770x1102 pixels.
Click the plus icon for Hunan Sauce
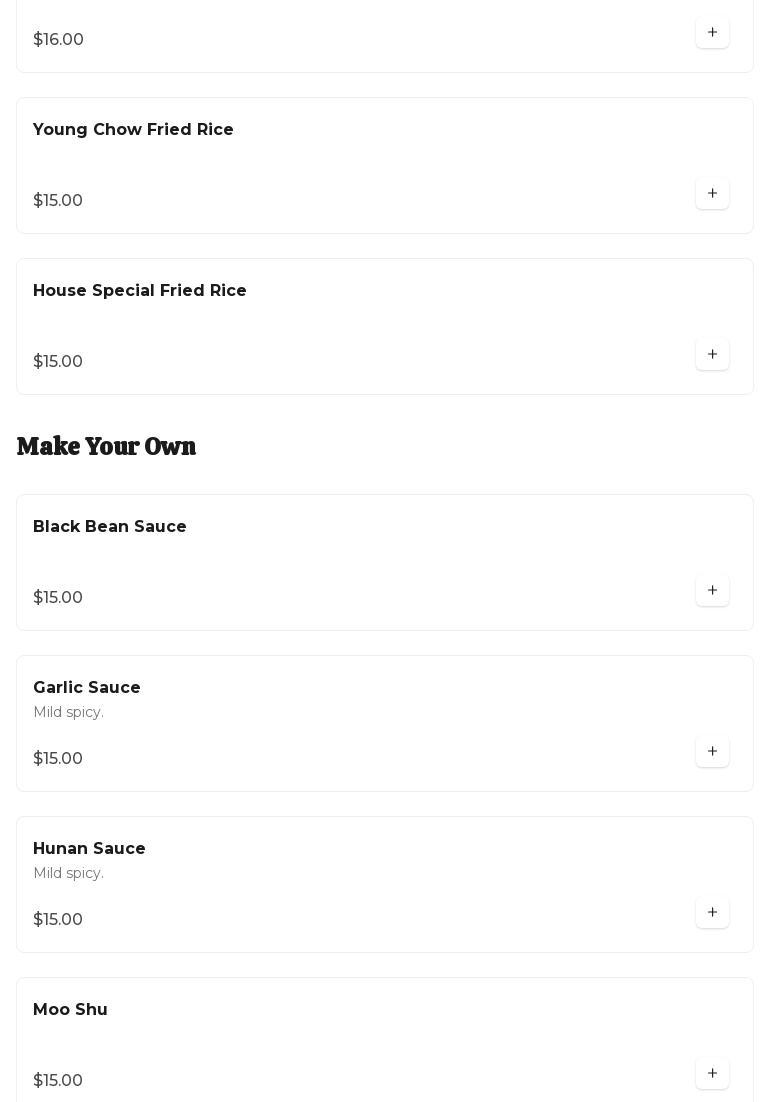712,913
